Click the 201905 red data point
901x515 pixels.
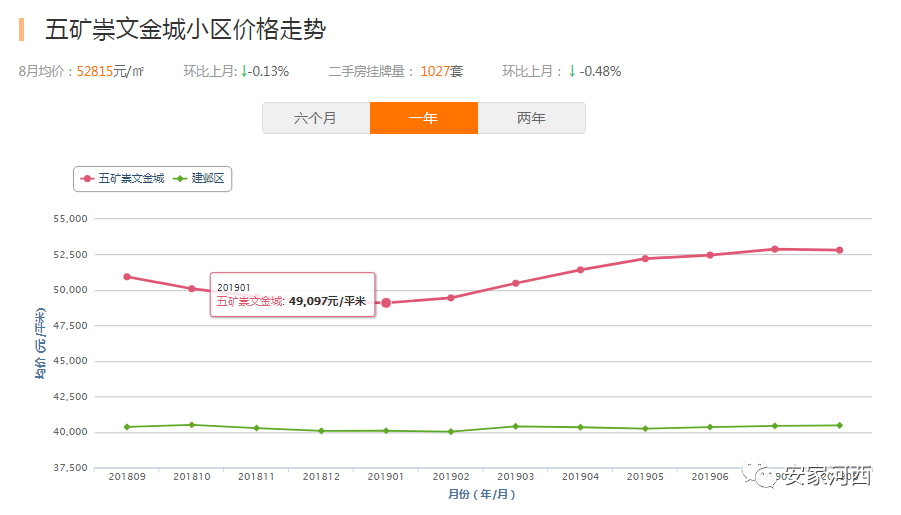645,259
